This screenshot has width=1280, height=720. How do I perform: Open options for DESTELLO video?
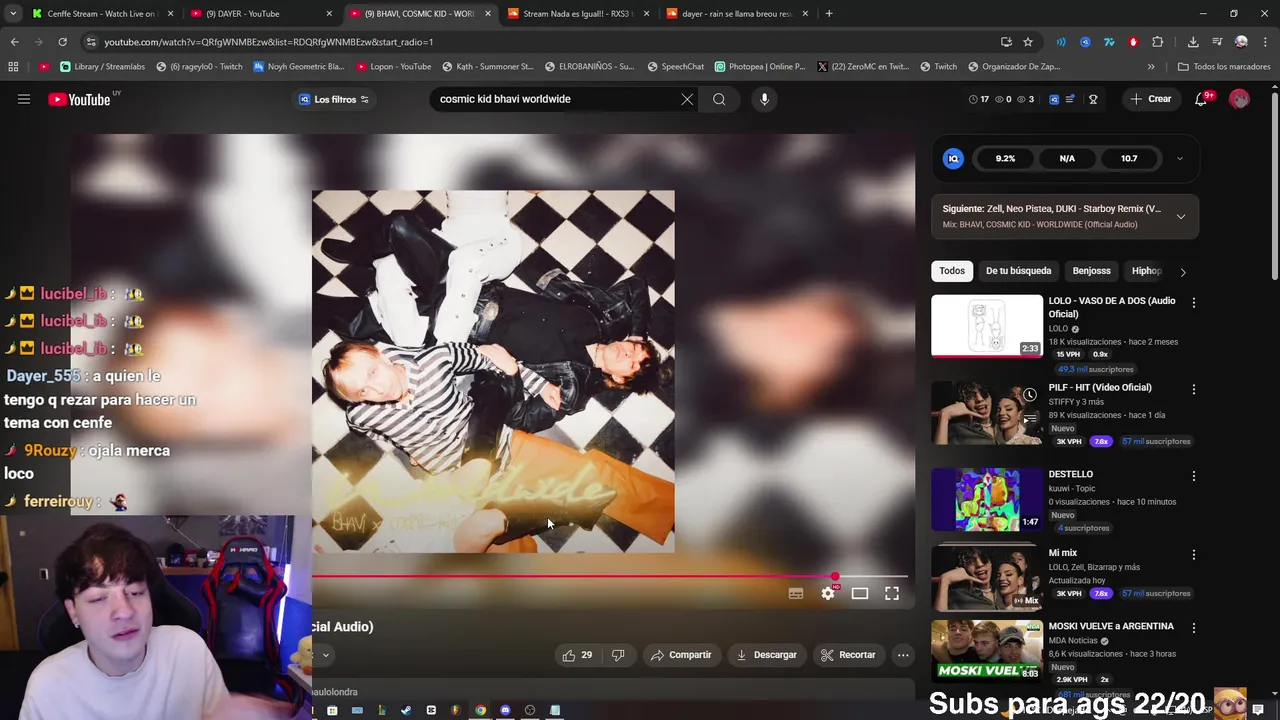pyautogui.click(x=1193, y=476)
